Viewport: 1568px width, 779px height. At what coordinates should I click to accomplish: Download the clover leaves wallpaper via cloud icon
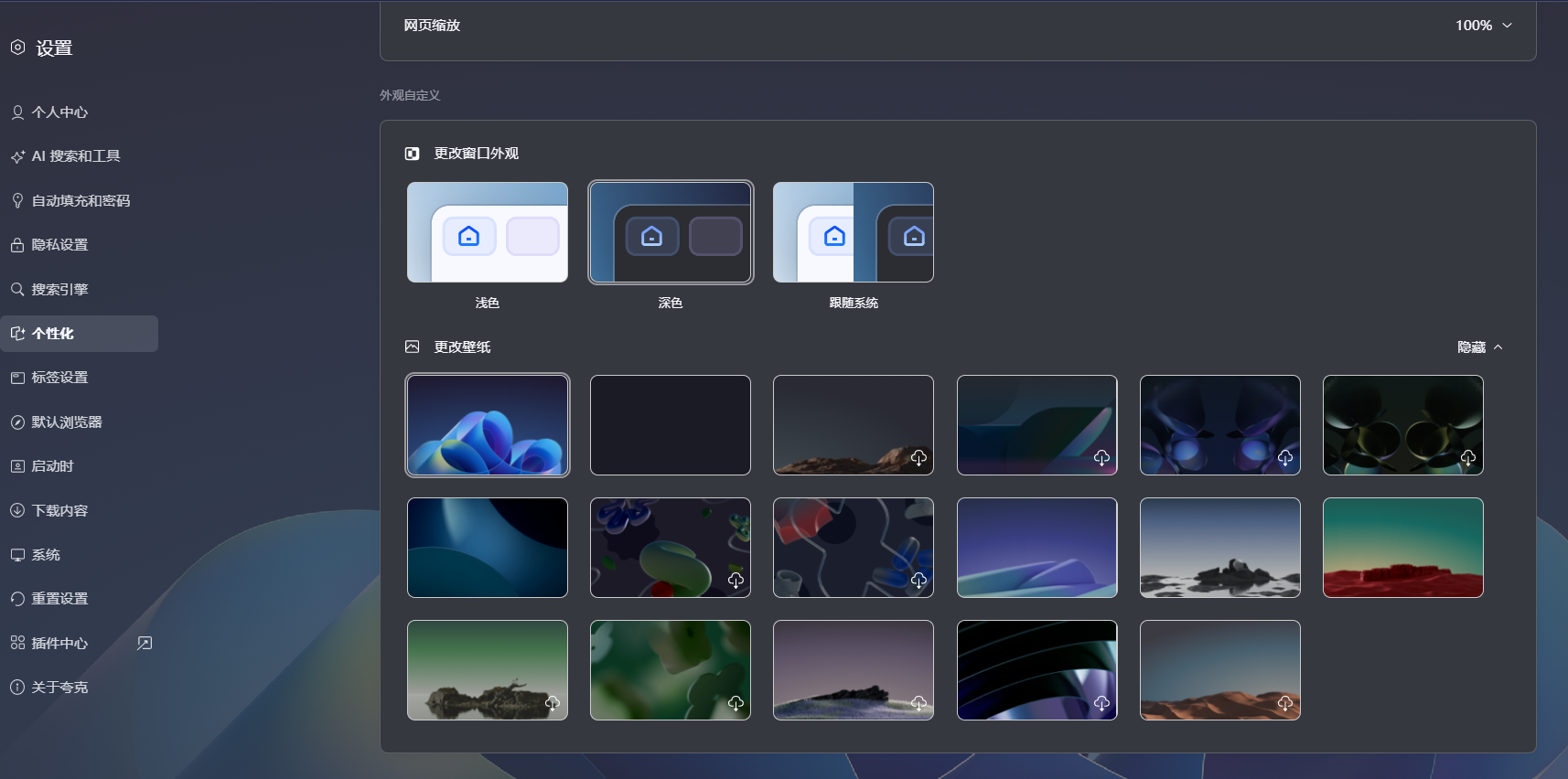[736, 703]
